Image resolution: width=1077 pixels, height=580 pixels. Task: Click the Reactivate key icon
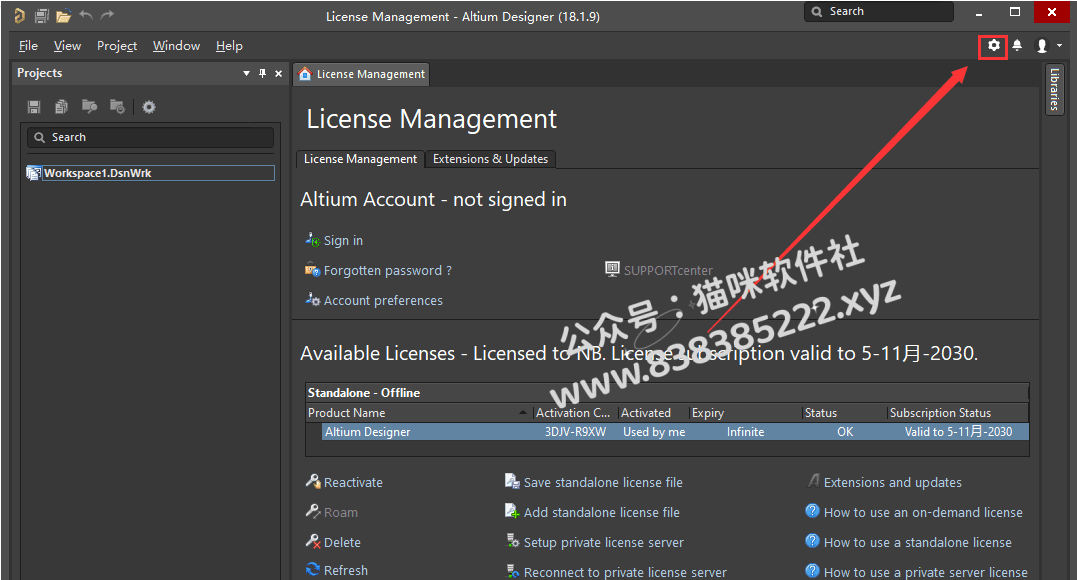[x=313, y=481]
